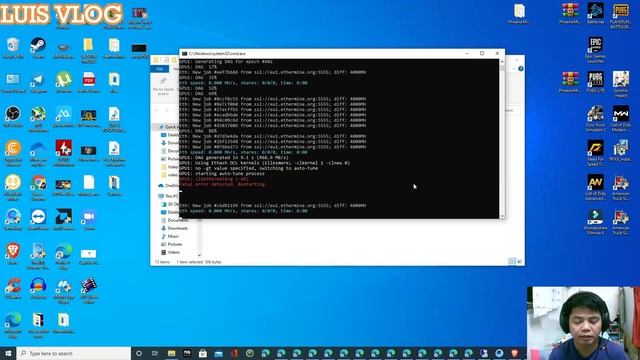Image resolution: width=640 pixels, height=360 pixels.
Task: Select OneDrive in the Explorer sidebar
Action: click(169, 185)
